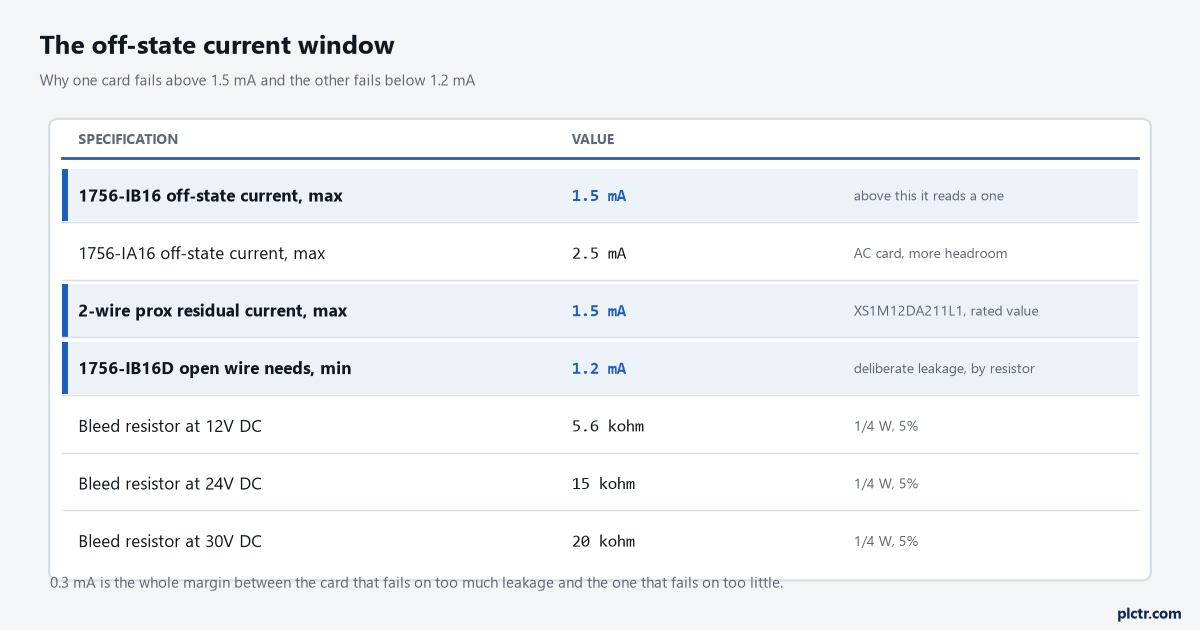
Task: Select 'Bleed resistor at 30V DC' label
Action: [170, 541]
